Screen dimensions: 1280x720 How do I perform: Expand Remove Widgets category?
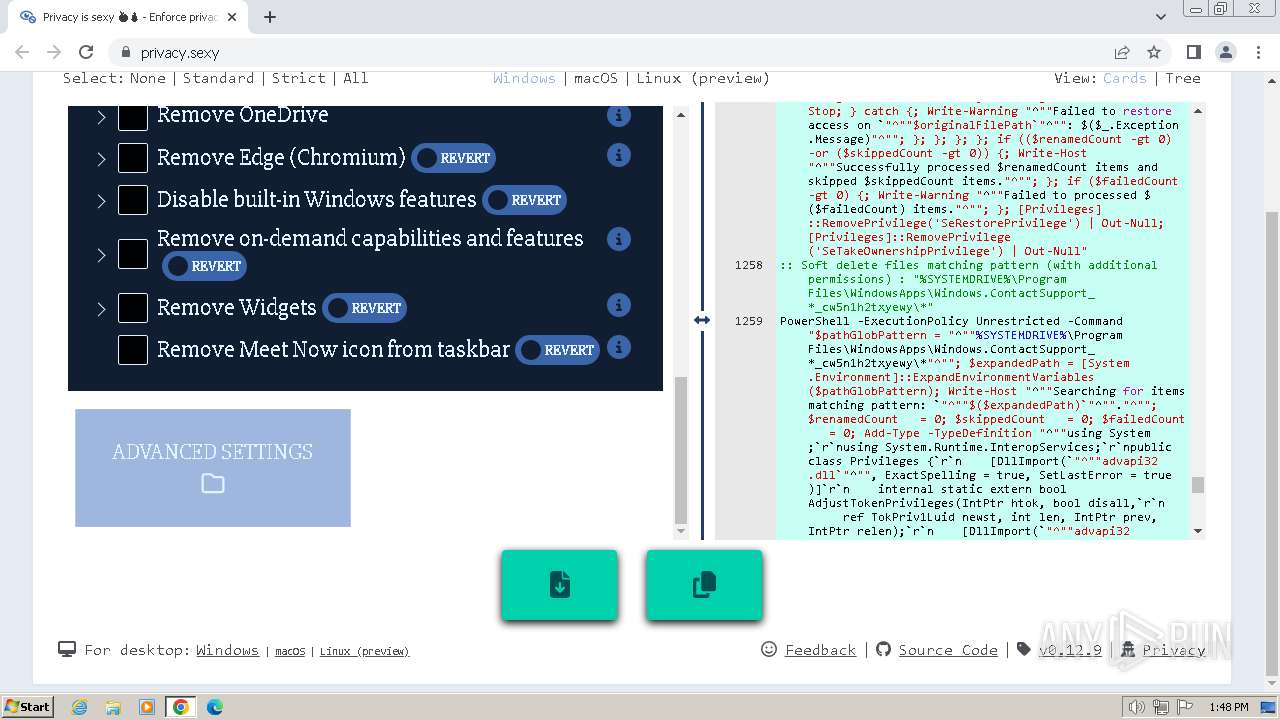tap(101, 309)
